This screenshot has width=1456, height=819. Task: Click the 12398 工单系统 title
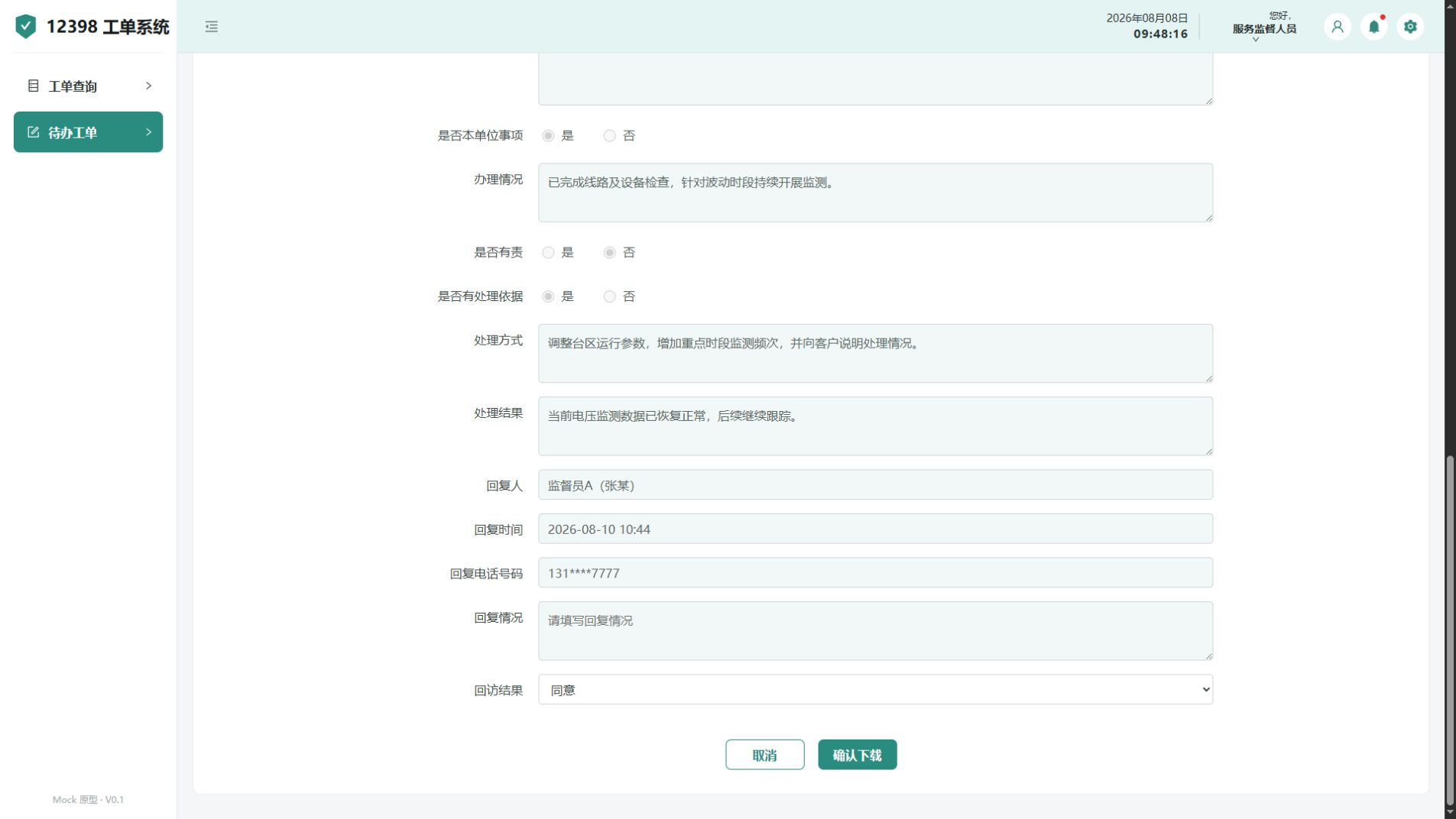[108, 27]
